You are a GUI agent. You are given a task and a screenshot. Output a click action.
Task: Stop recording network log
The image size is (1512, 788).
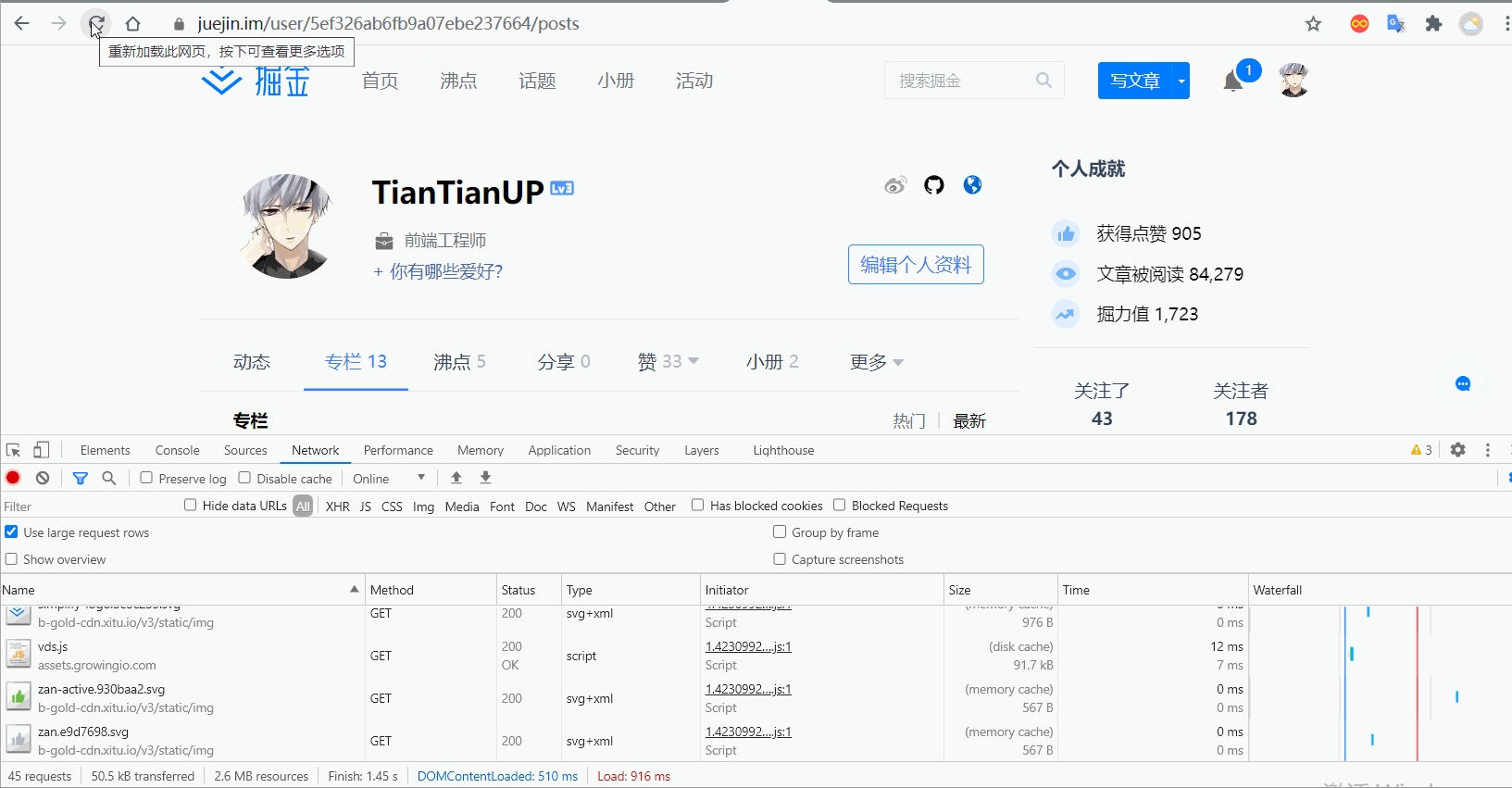pos(13,478)
